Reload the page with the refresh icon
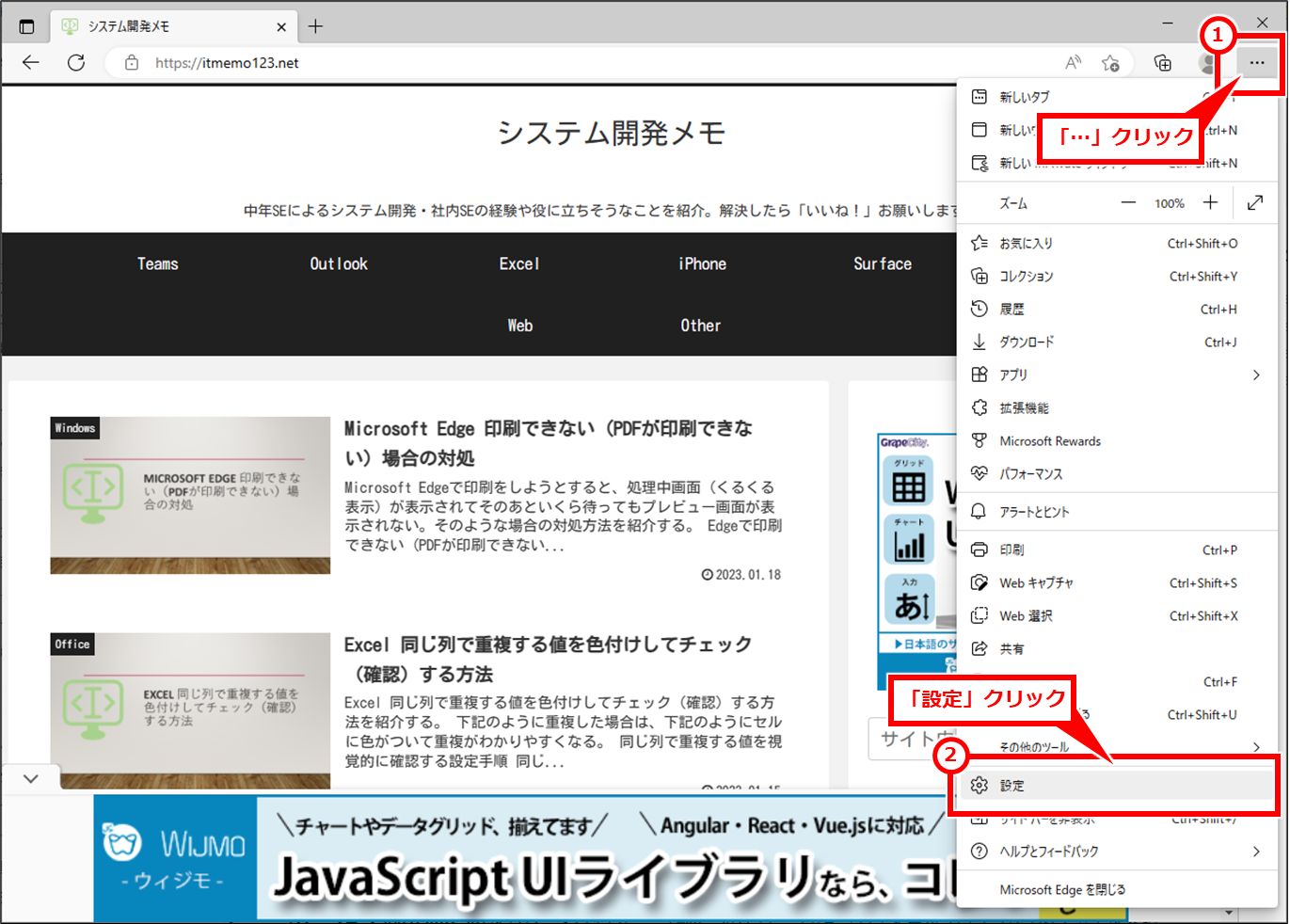1290x924 pixels. coord(76,63)
